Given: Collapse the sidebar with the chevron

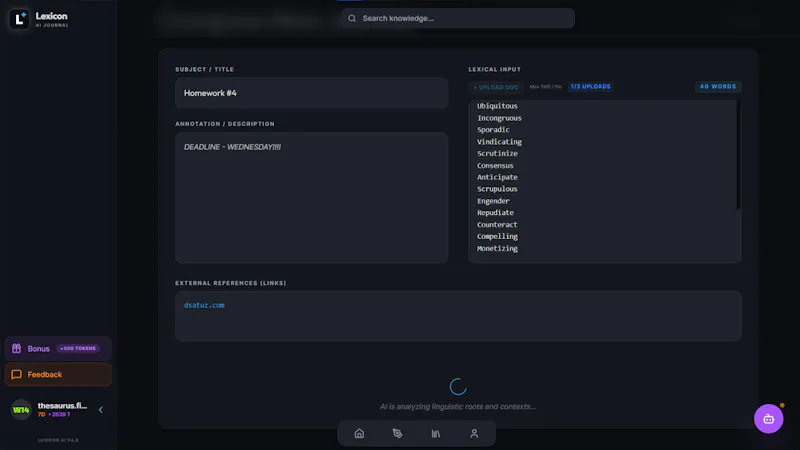Looking at the screenshot, I should 101,410.
